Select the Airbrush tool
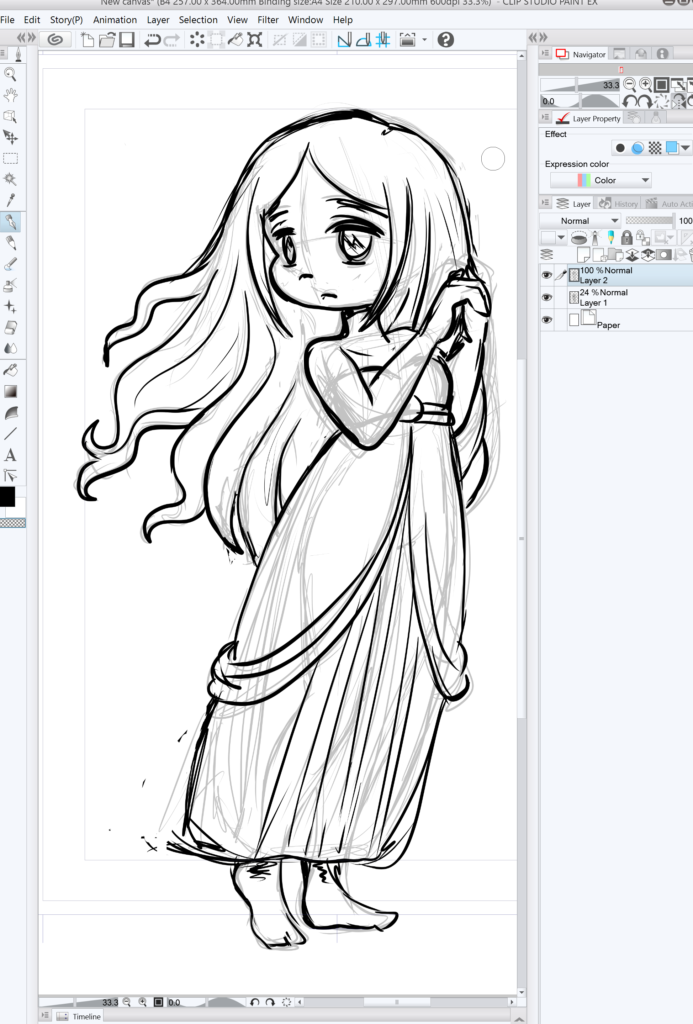This screenshot has height=1024, width=693. 10,285
